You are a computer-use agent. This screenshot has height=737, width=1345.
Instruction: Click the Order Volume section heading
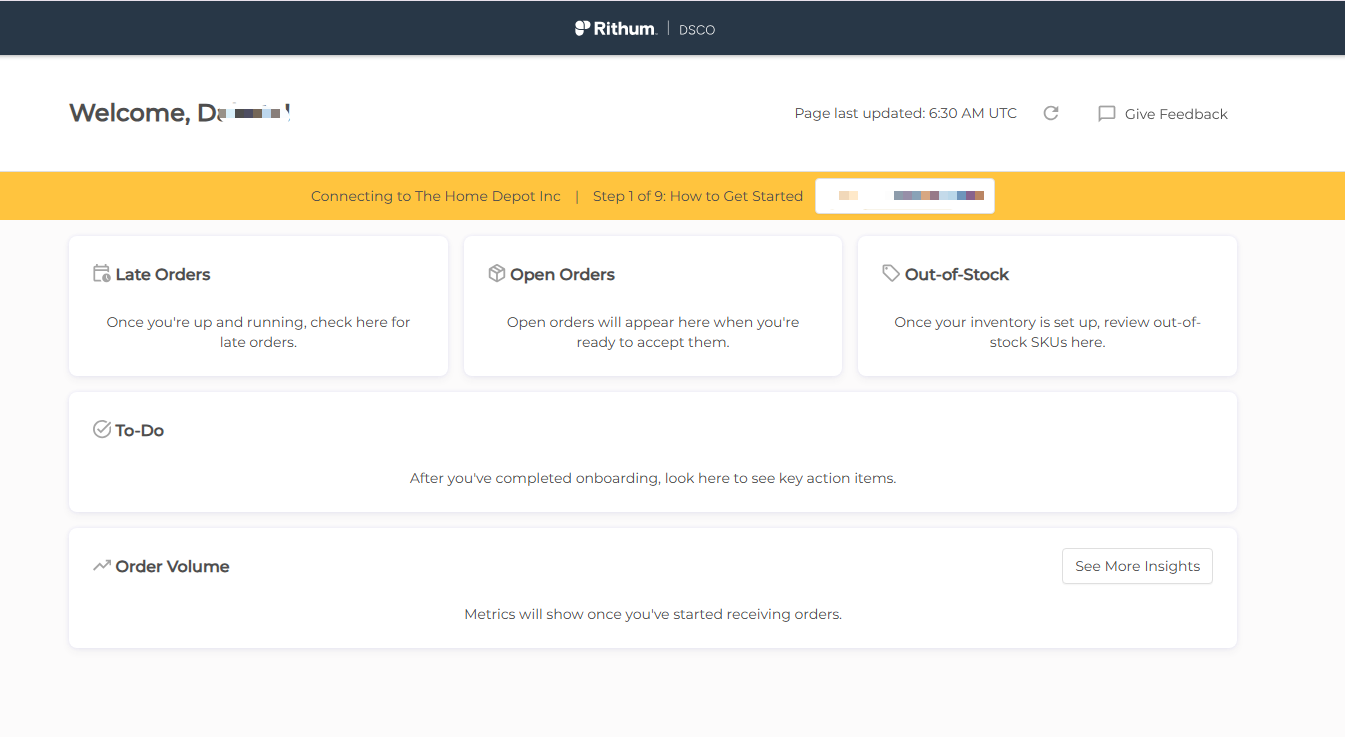[172, 566]
